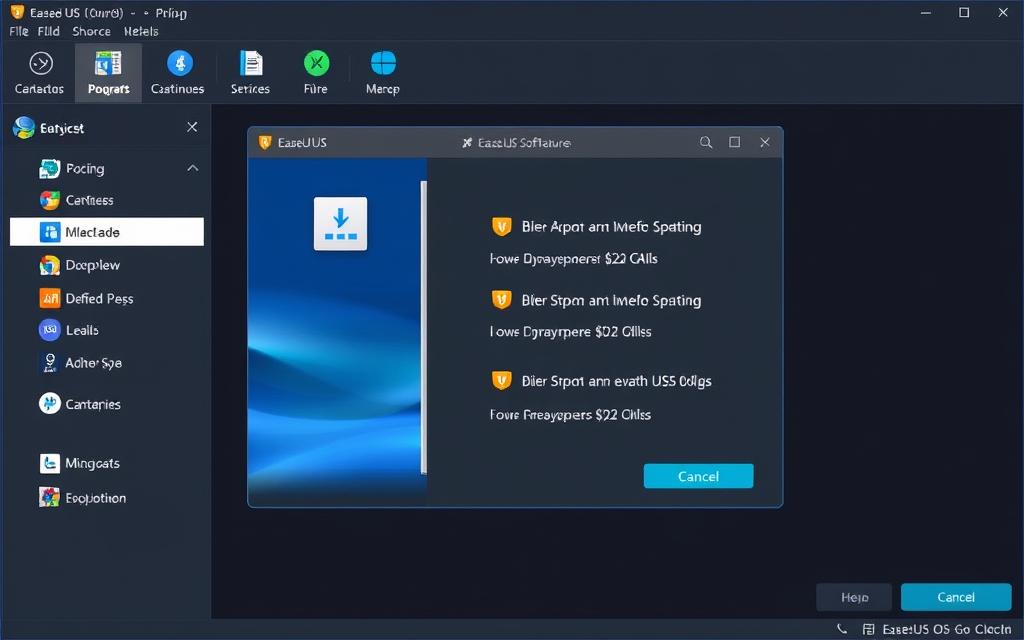Select the Pograts toolbar icon
Viewport: 1024px width, 640px height.
point(108,63)
